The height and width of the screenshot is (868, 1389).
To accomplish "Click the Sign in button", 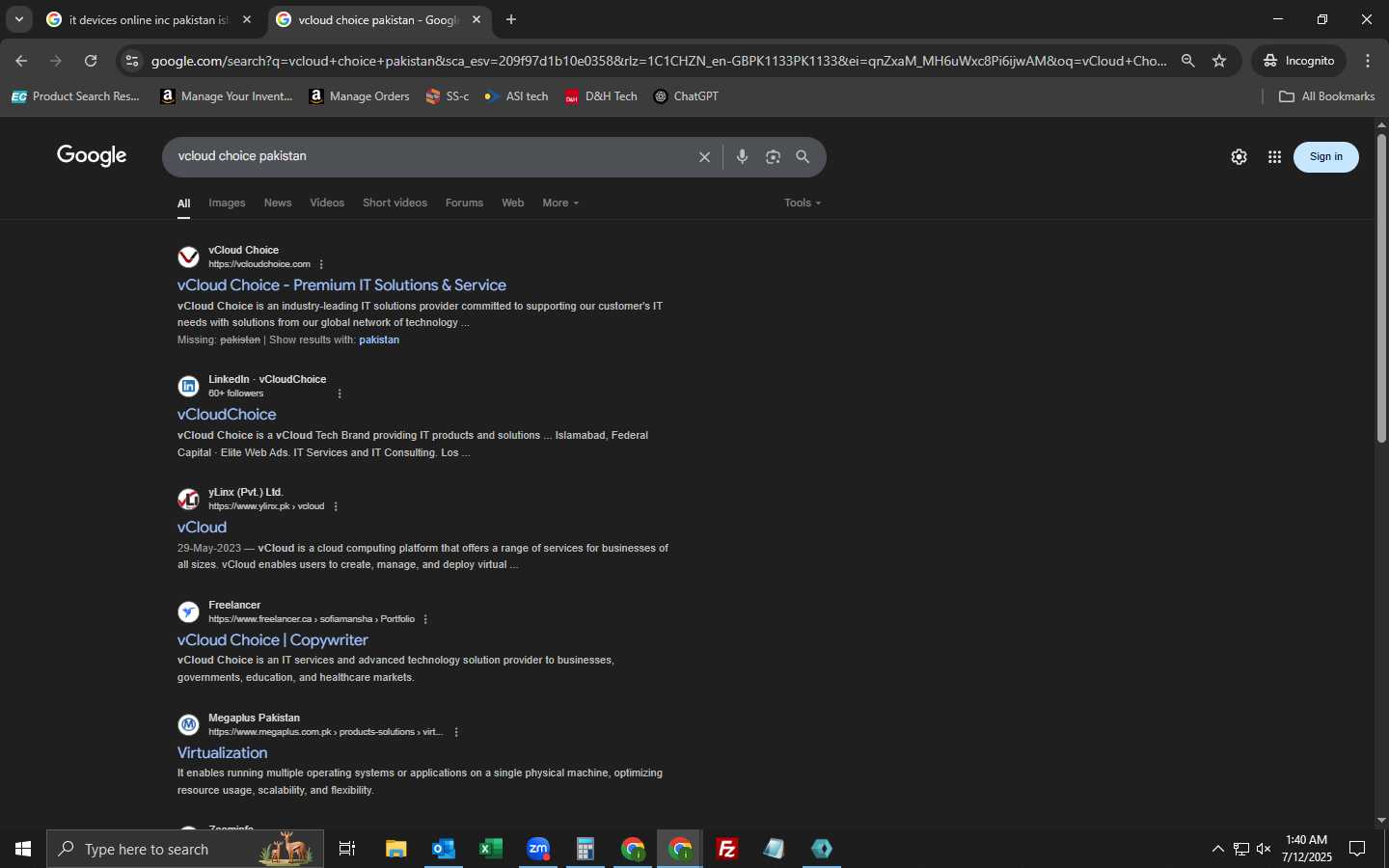I will pos(1326,157).
